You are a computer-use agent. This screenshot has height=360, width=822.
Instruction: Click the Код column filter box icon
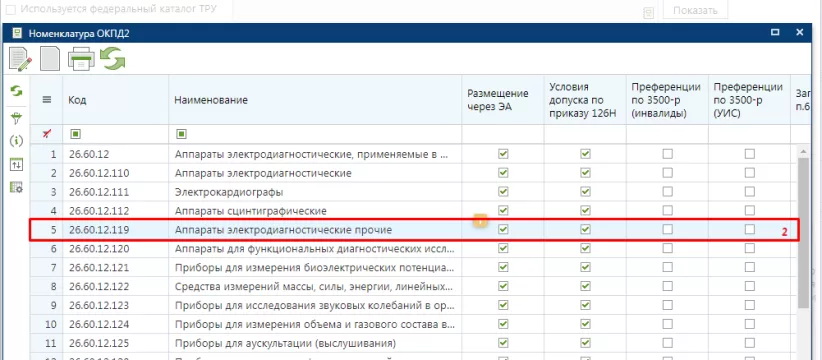75,135
